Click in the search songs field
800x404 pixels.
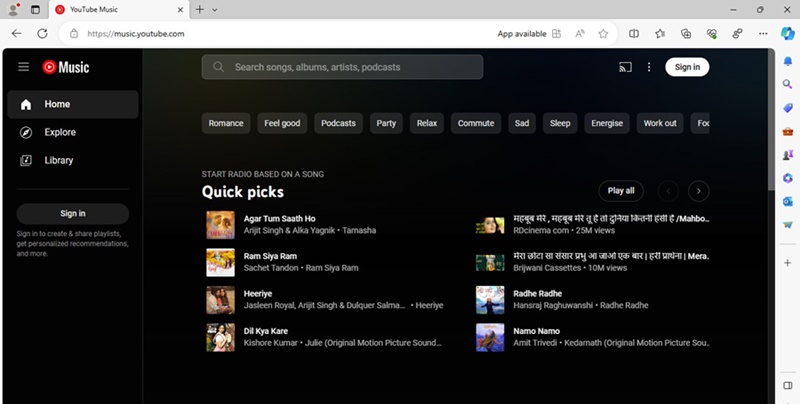(342, 67)
